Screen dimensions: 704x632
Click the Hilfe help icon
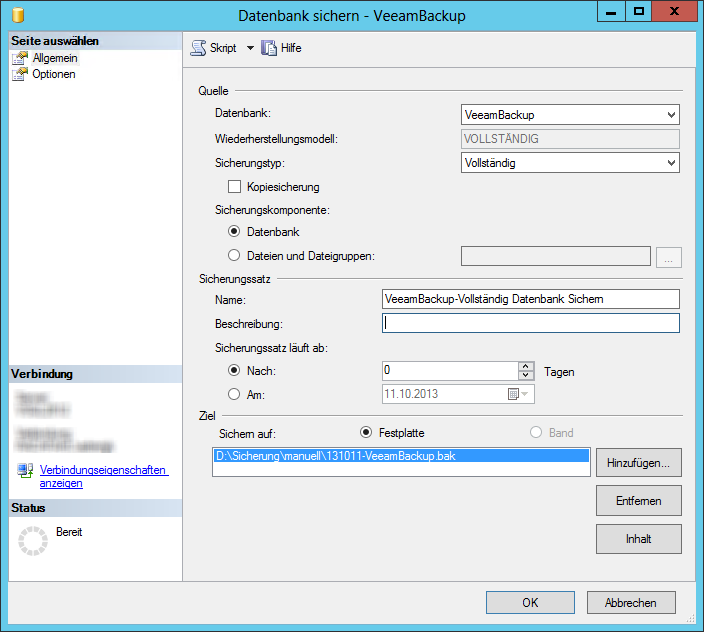pos(269,48)
